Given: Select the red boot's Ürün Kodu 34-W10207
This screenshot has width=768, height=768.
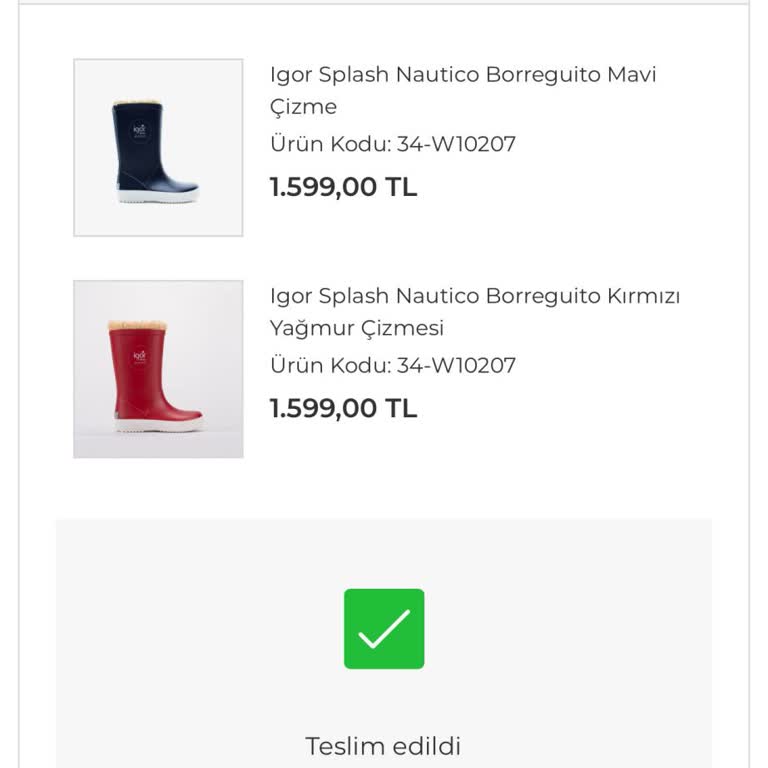Looking at the screenshot, I should point(393,365).
